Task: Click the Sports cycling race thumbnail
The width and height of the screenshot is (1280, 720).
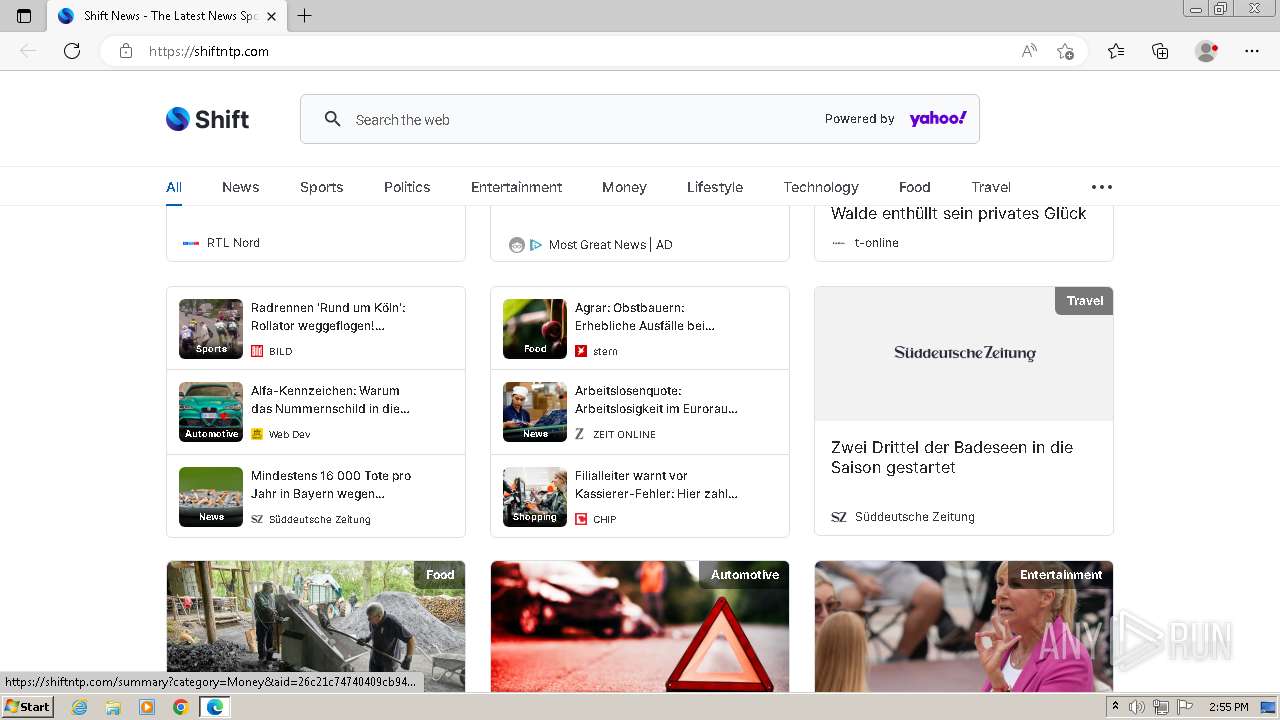Action: [x=211, y=329]
